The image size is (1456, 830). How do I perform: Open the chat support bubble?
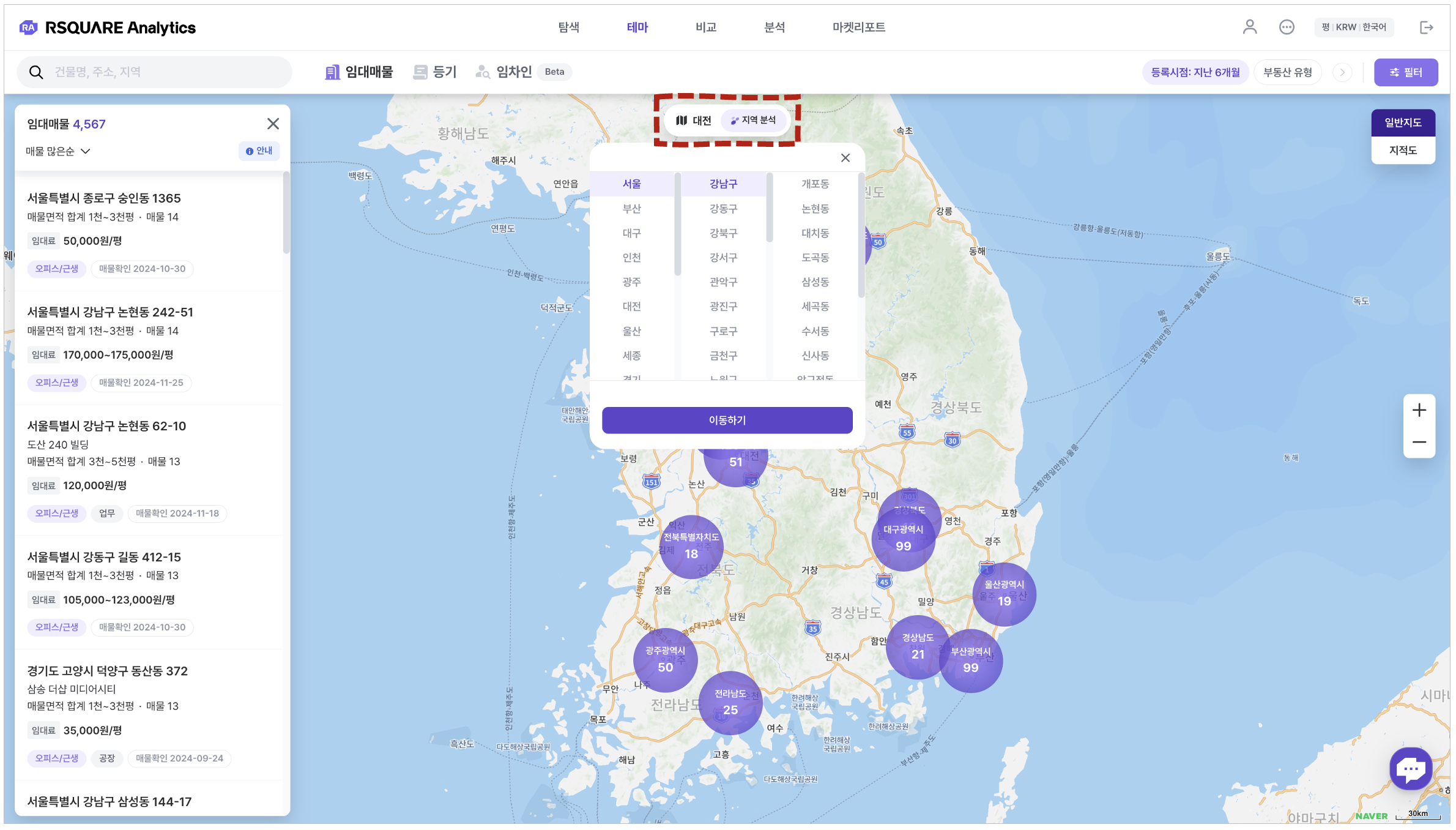coord(1411,768)
